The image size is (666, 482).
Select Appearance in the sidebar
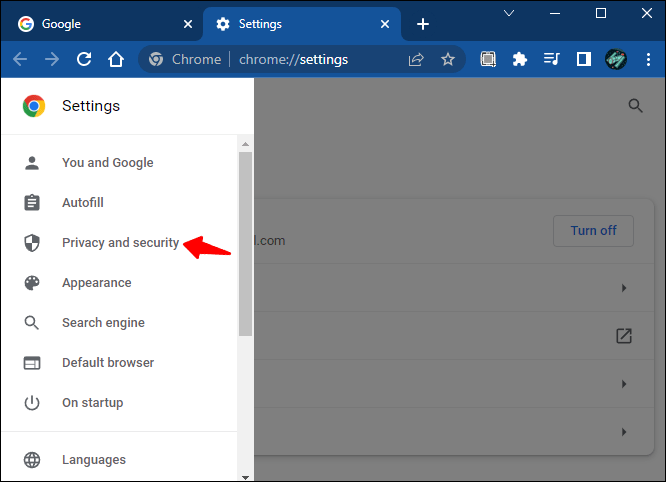pos(96,282)
